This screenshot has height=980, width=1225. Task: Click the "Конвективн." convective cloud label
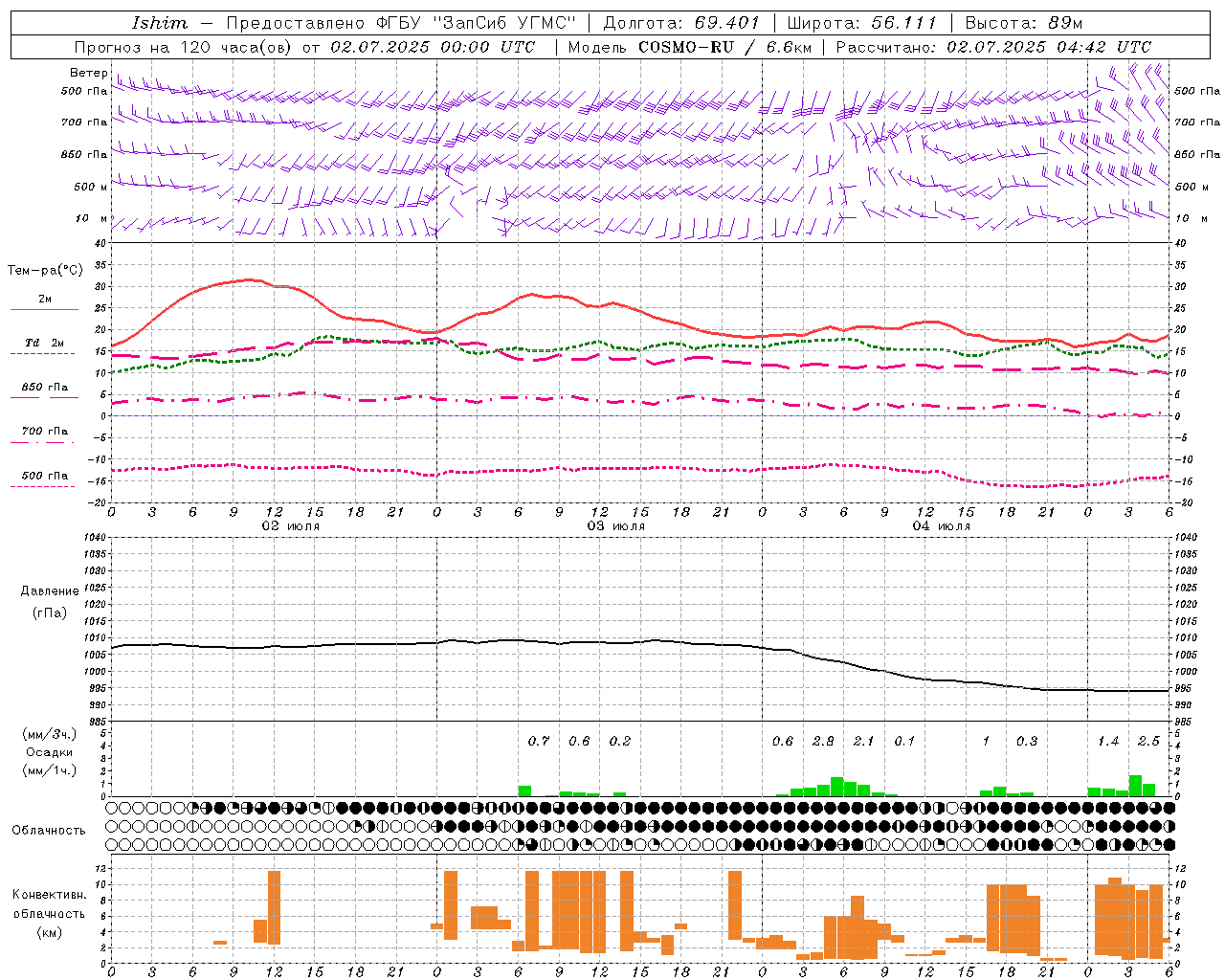tap(50, 895)
